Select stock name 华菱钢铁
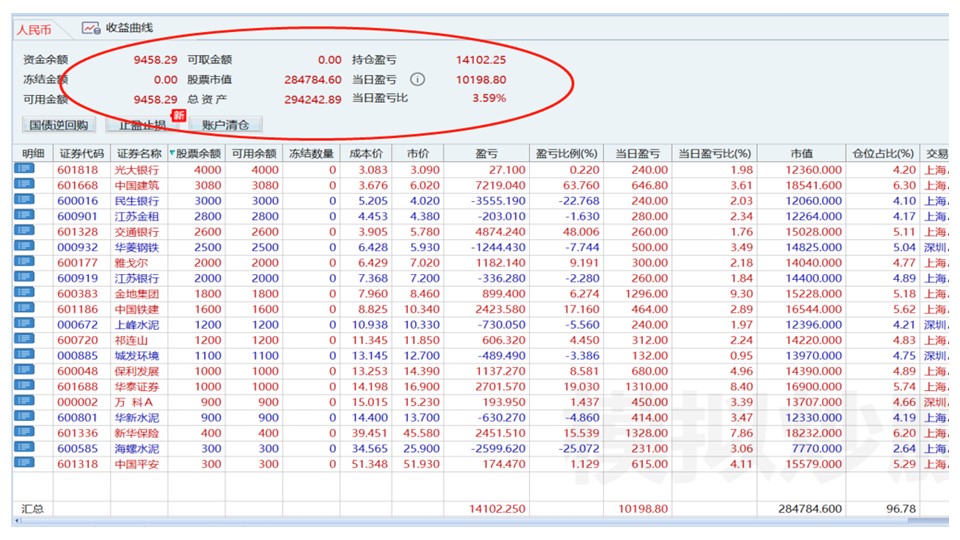The width and height of the screenshot is (960, 540). point(137,247)
